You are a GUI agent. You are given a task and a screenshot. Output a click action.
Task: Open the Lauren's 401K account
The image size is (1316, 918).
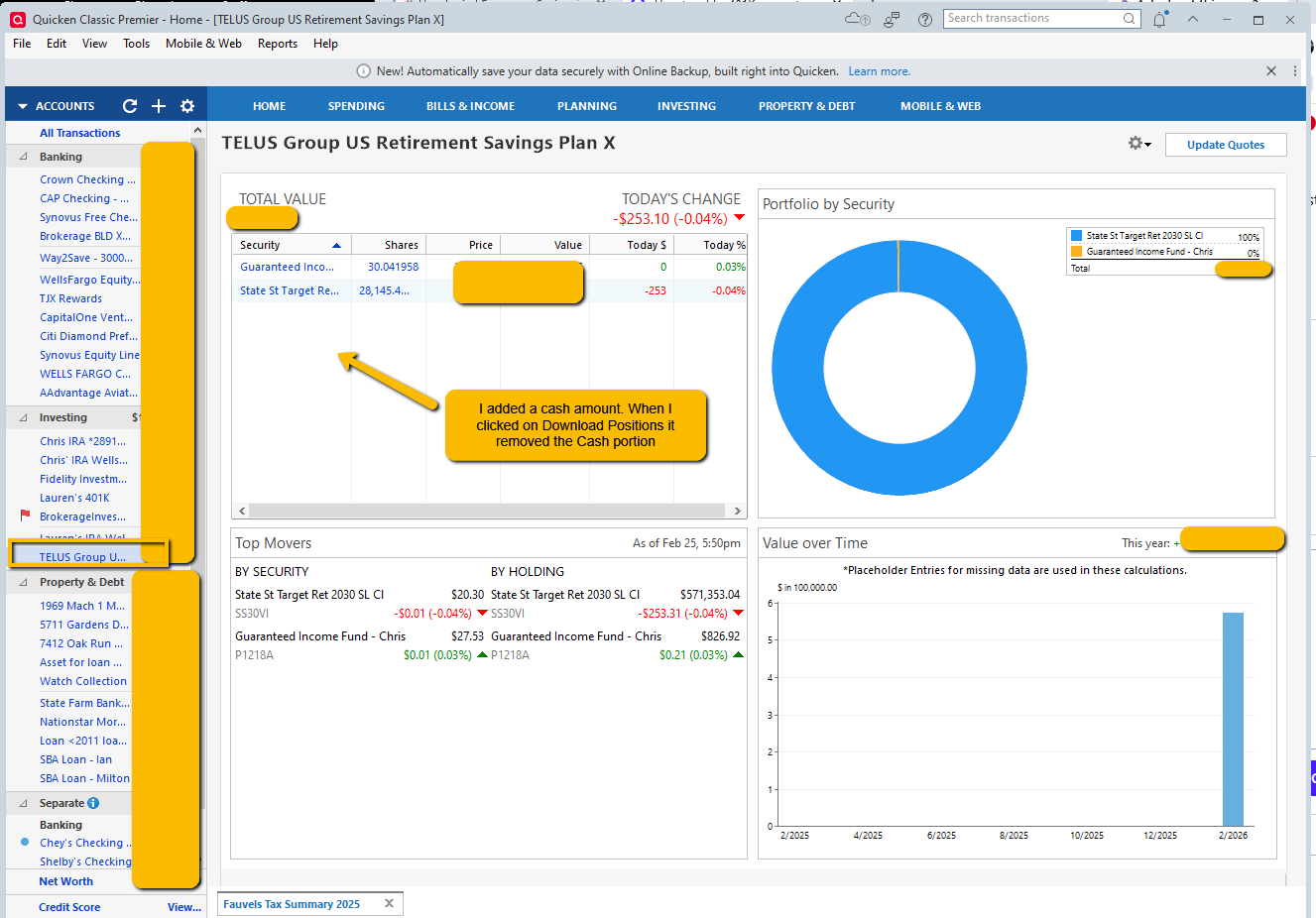pyautogui.click(x=74, y=498)
